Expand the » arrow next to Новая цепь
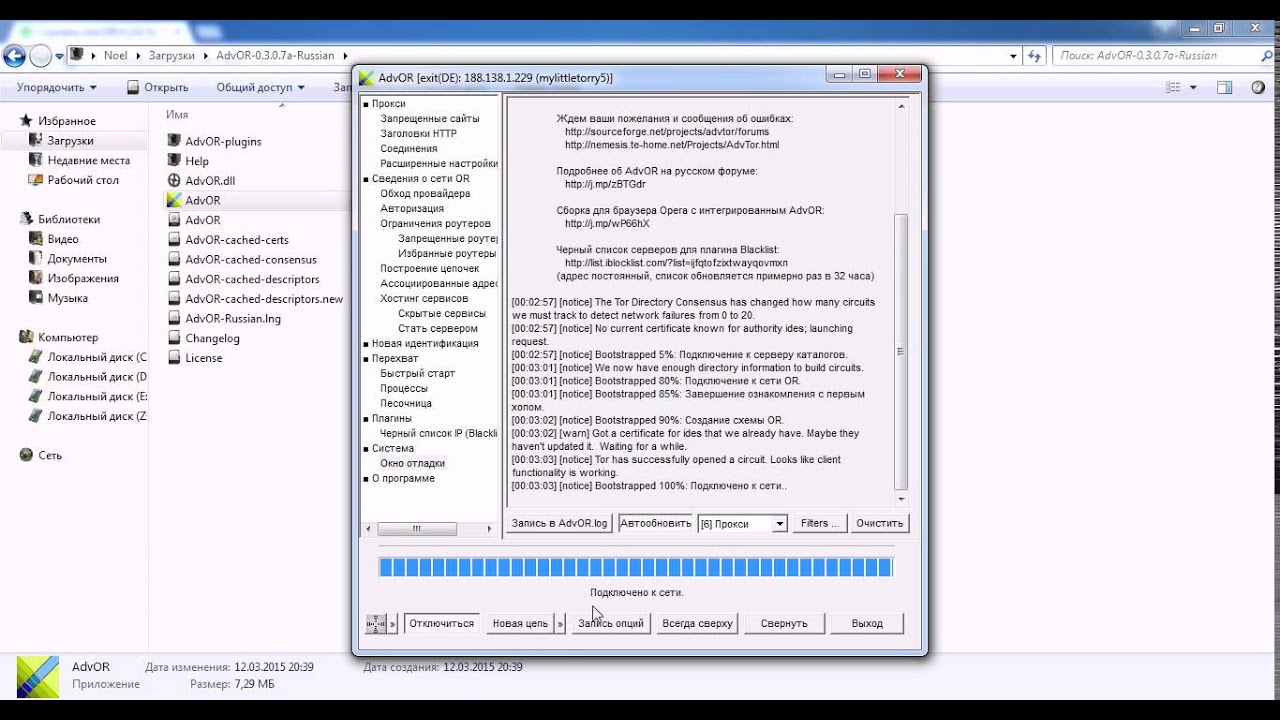The height and width of the screenshot is (720, 1280). (561, 623)
